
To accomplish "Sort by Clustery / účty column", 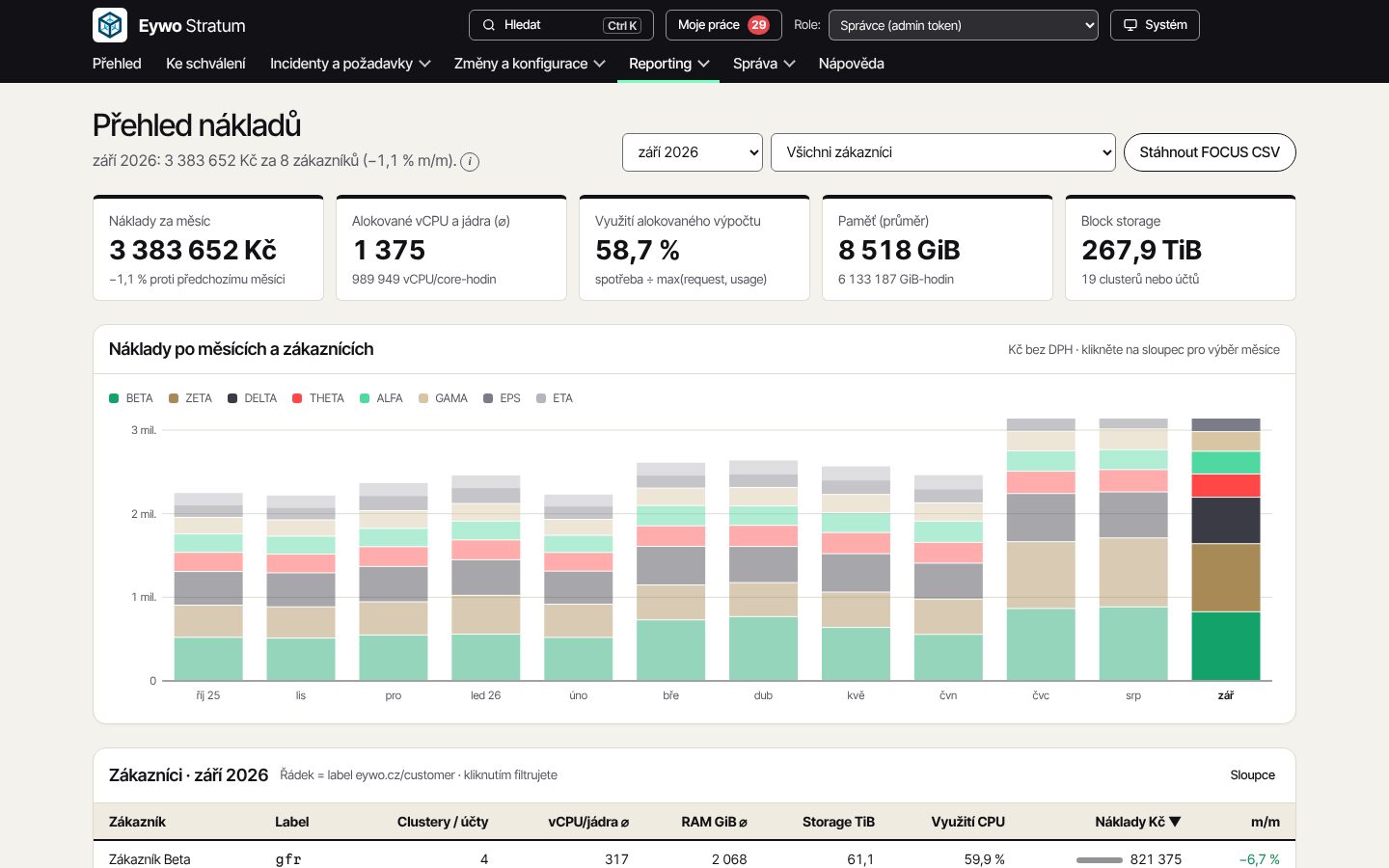I will click(443, 822).
